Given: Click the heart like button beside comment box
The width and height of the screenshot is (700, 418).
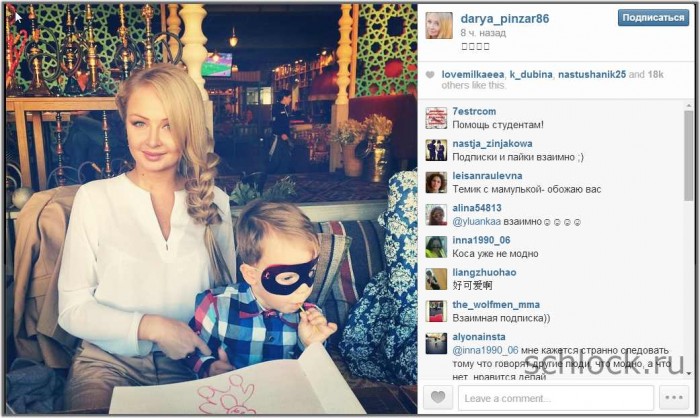Looking at the screenshot, I should point(438,397).
